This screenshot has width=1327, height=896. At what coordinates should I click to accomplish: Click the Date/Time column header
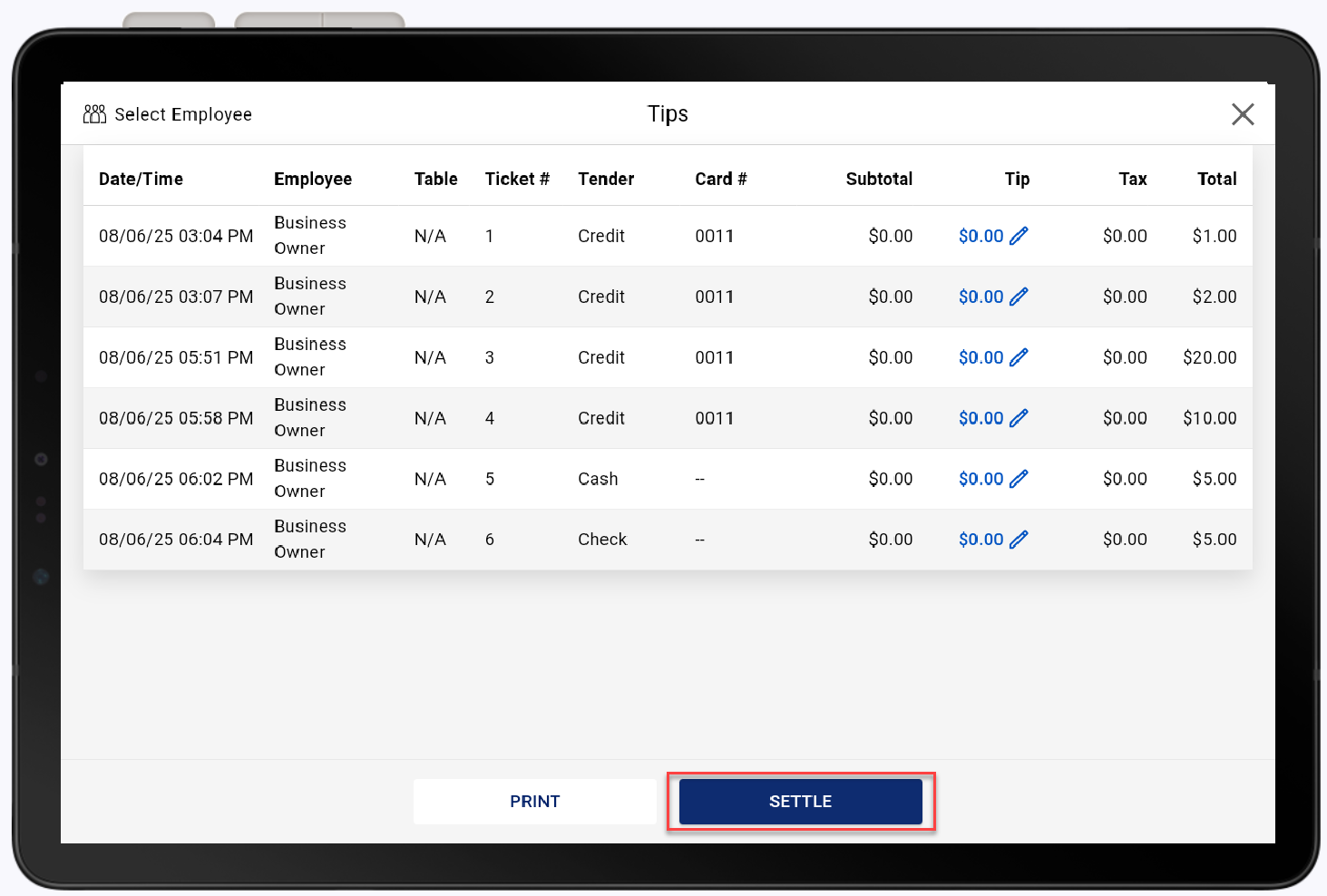pyautogui.click(x=141, y=179)
